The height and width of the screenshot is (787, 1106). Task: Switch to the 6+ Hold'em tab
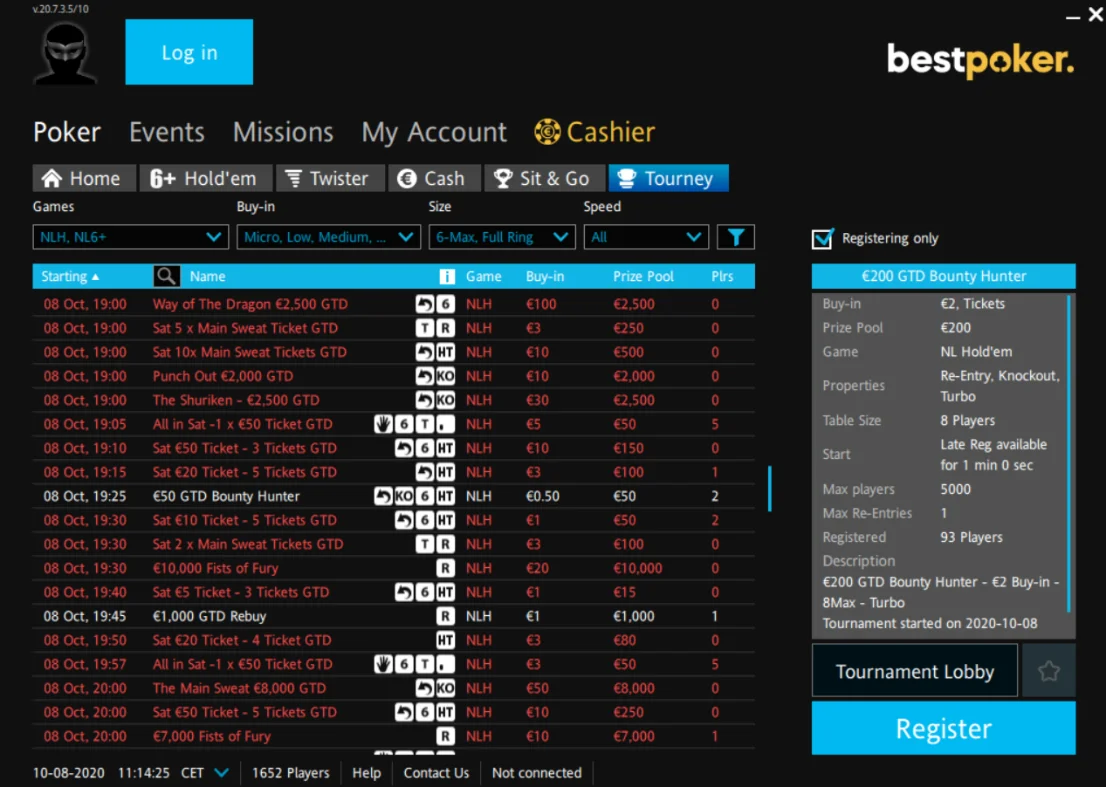[206, 178]
